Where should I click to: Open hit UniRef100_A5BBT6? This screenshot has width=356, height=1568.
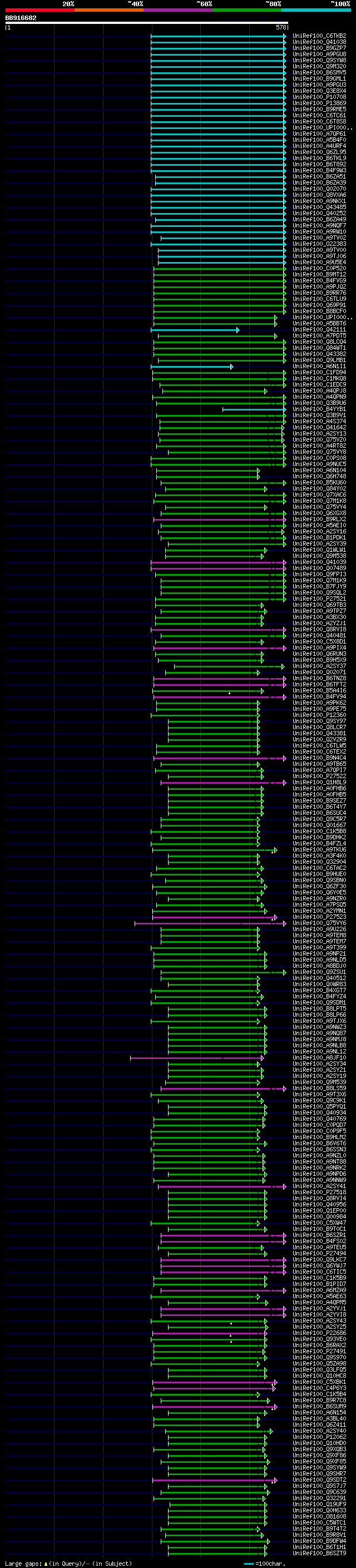(319, 323)
